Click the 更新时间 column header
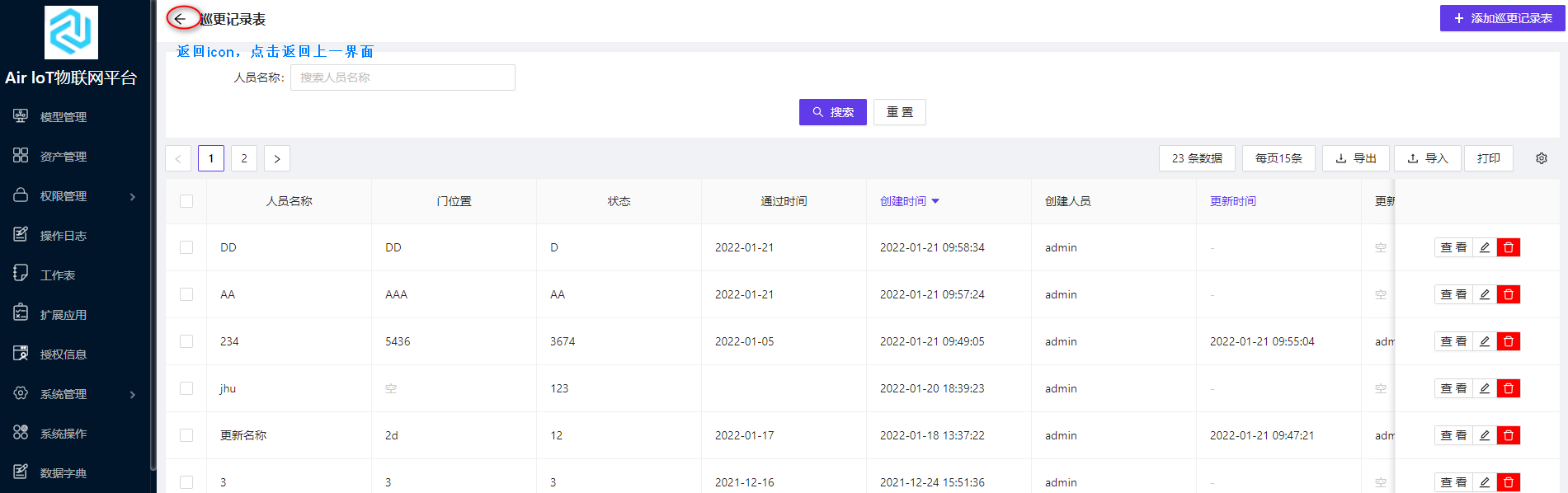 [1233, 201]
